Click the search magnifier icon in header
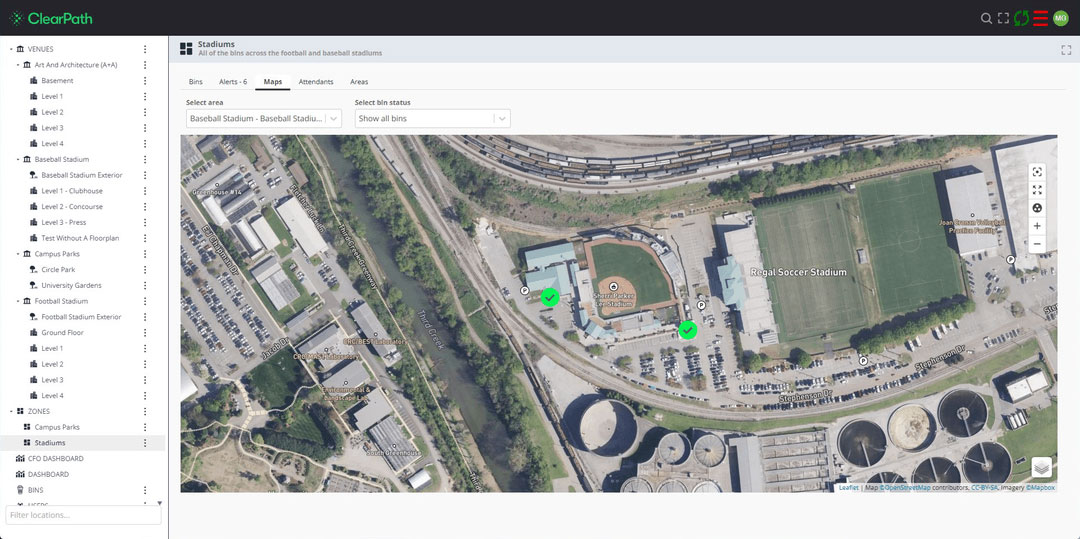The height and width of the screenshot is (539, 1080). 986,19
